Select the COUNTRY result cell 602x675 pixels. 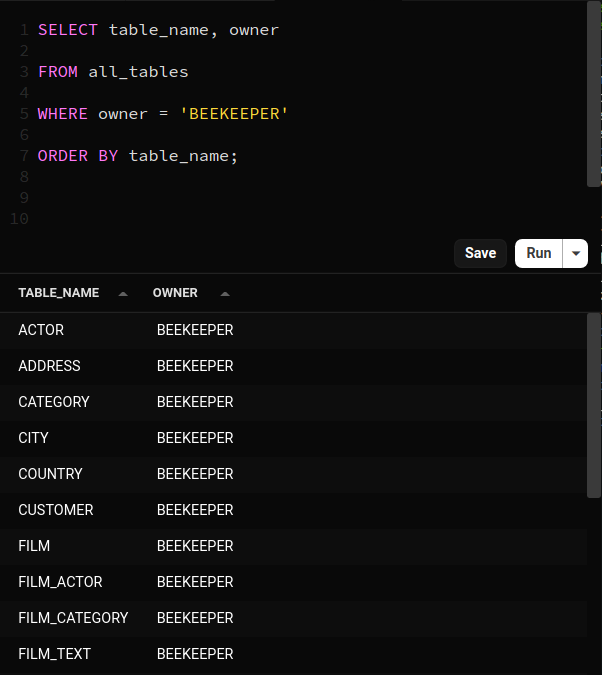(50, 474)
